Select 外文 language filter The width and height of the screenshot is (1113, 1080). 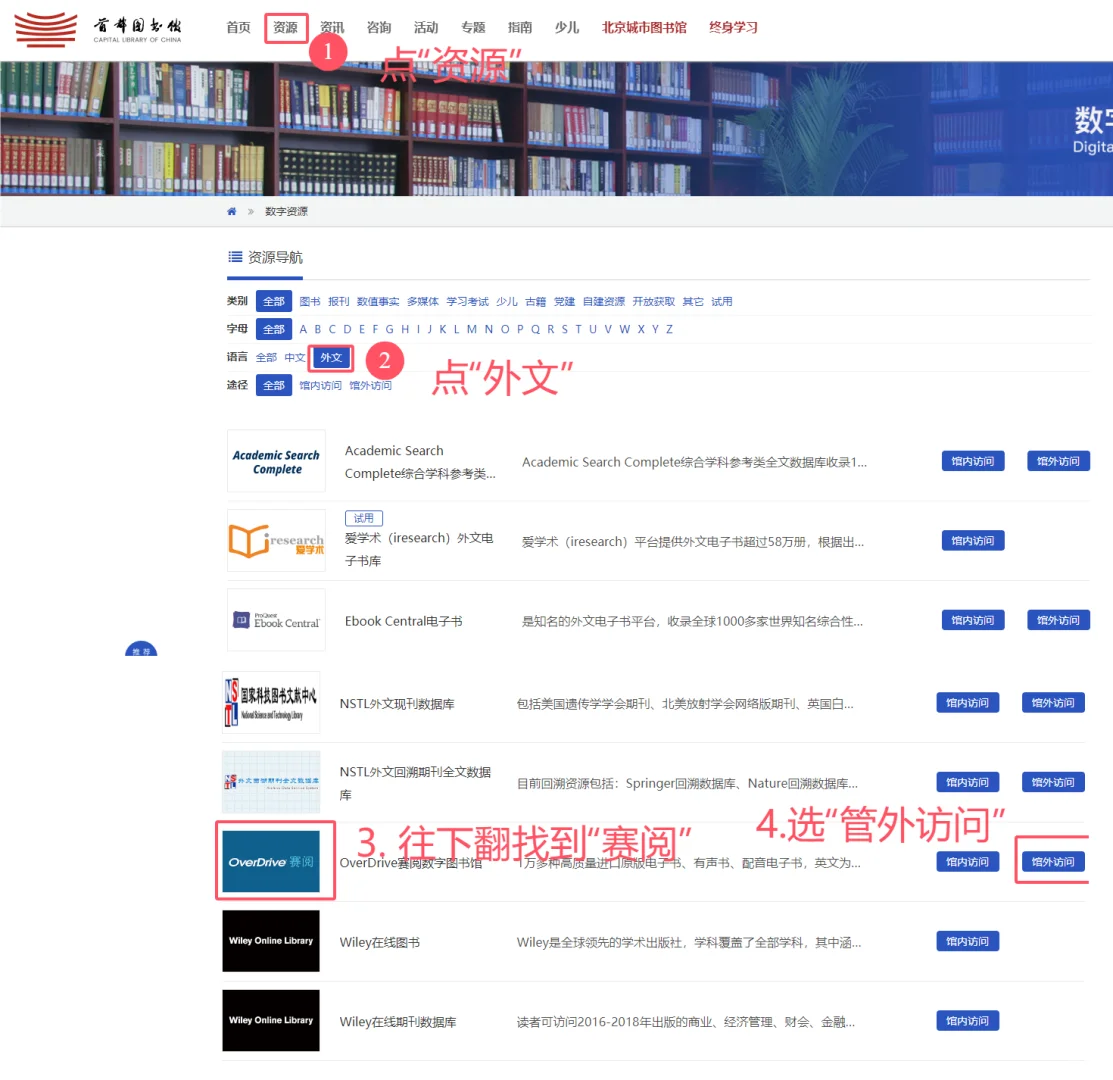pyautogui.click(x=331, y=358)
